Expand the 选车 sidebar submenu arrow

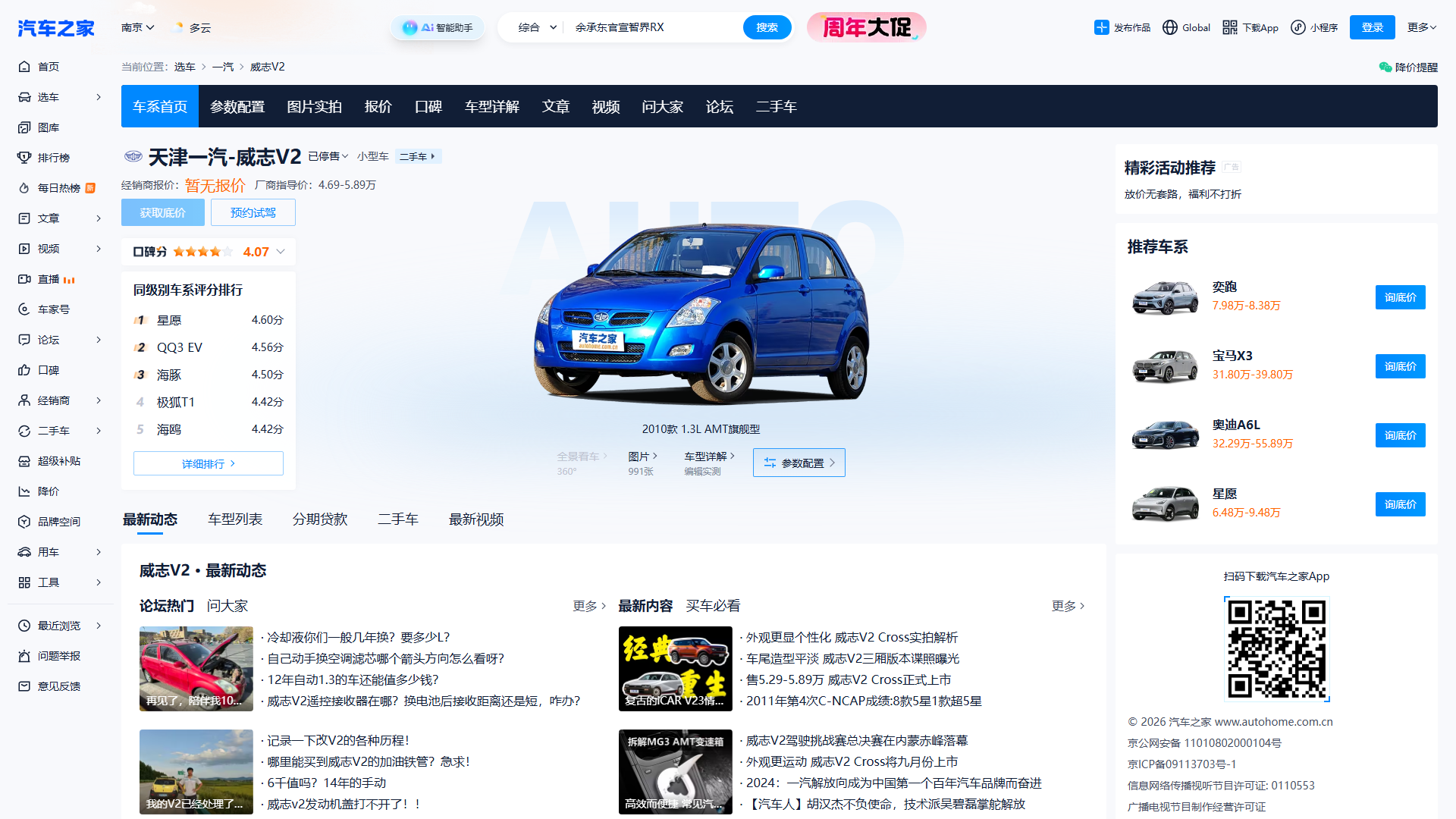coord(99,97)
